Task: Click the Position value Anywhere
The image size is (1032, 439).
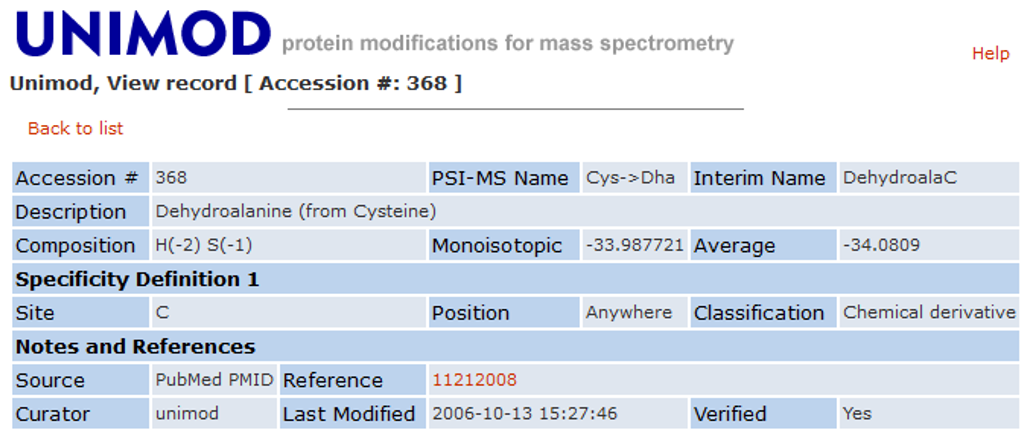Action: (629, 312)
